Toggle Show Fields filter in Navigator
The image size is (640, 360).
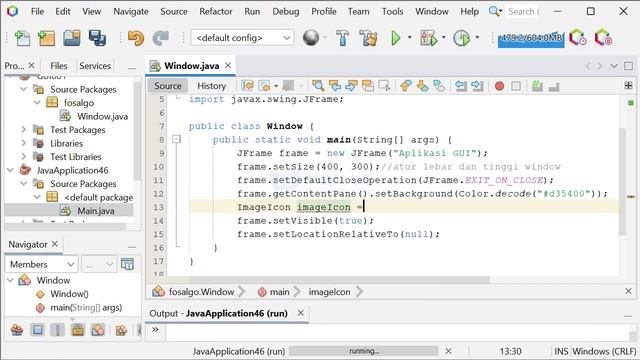[38, 329]
